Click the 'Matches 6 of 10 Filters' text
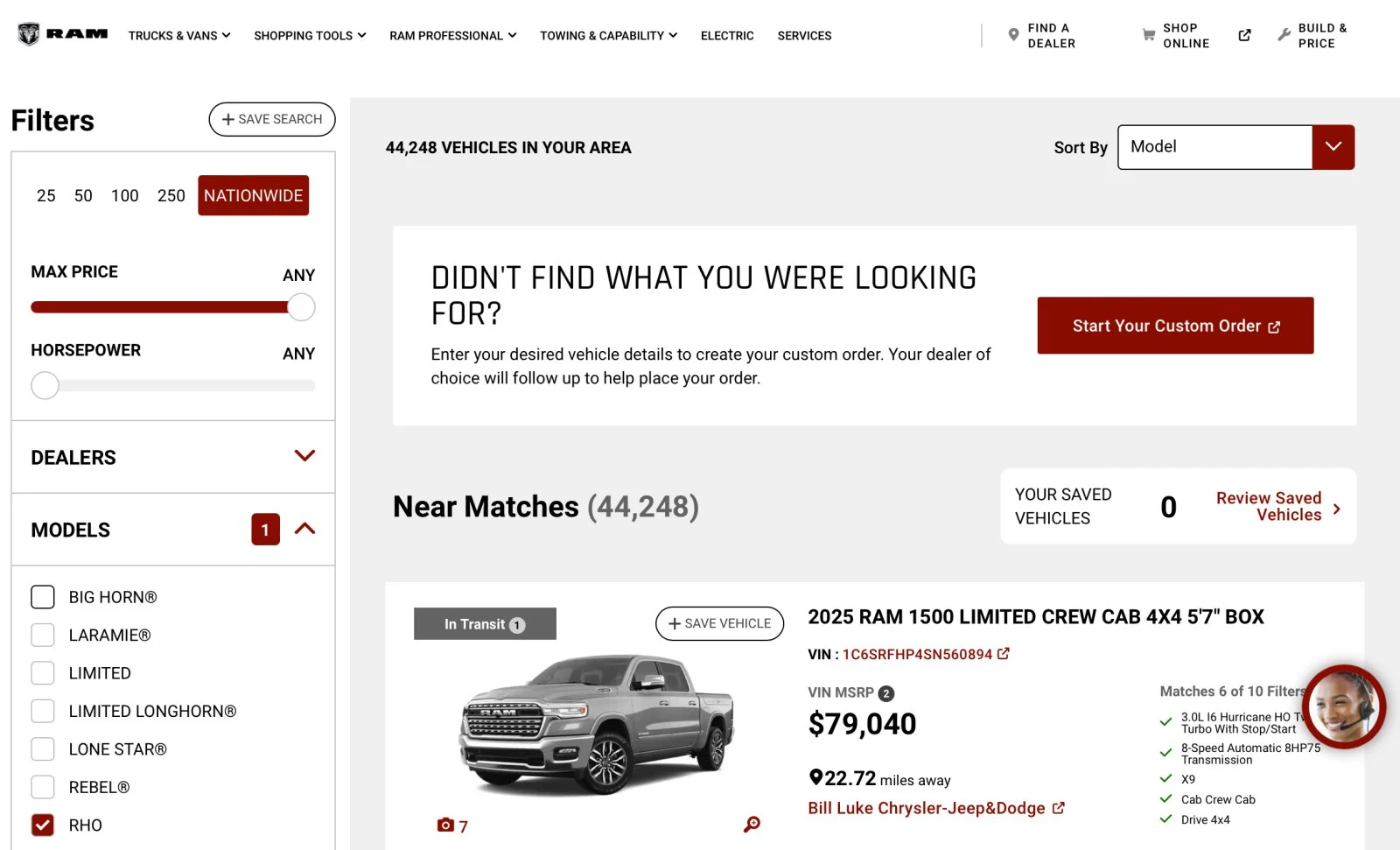 pyautogui.click(x=1233, y=692)
